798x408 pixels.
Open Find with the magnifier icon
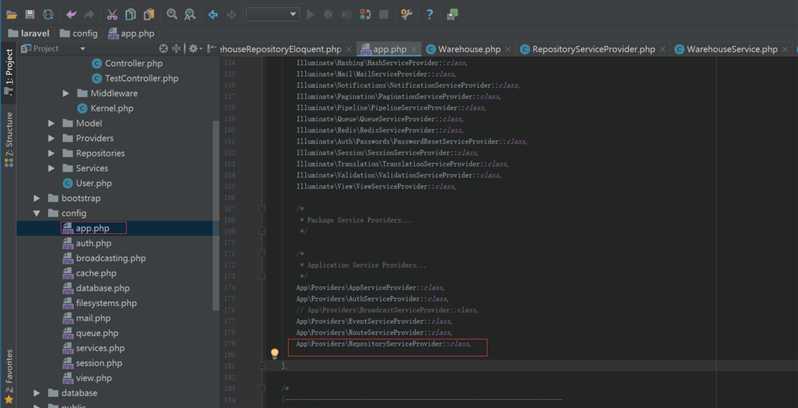coord(172,14)
